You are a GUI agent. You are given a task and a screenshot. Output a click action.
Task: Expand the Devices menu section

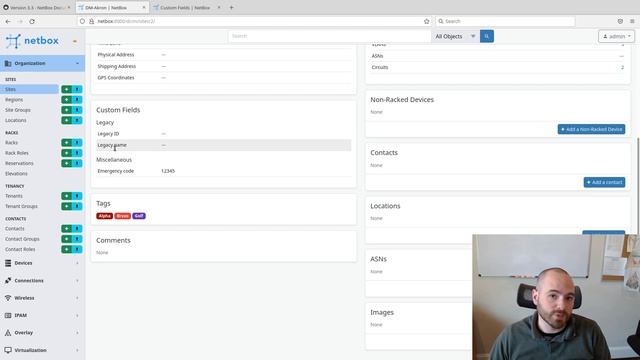pos(42,263)
